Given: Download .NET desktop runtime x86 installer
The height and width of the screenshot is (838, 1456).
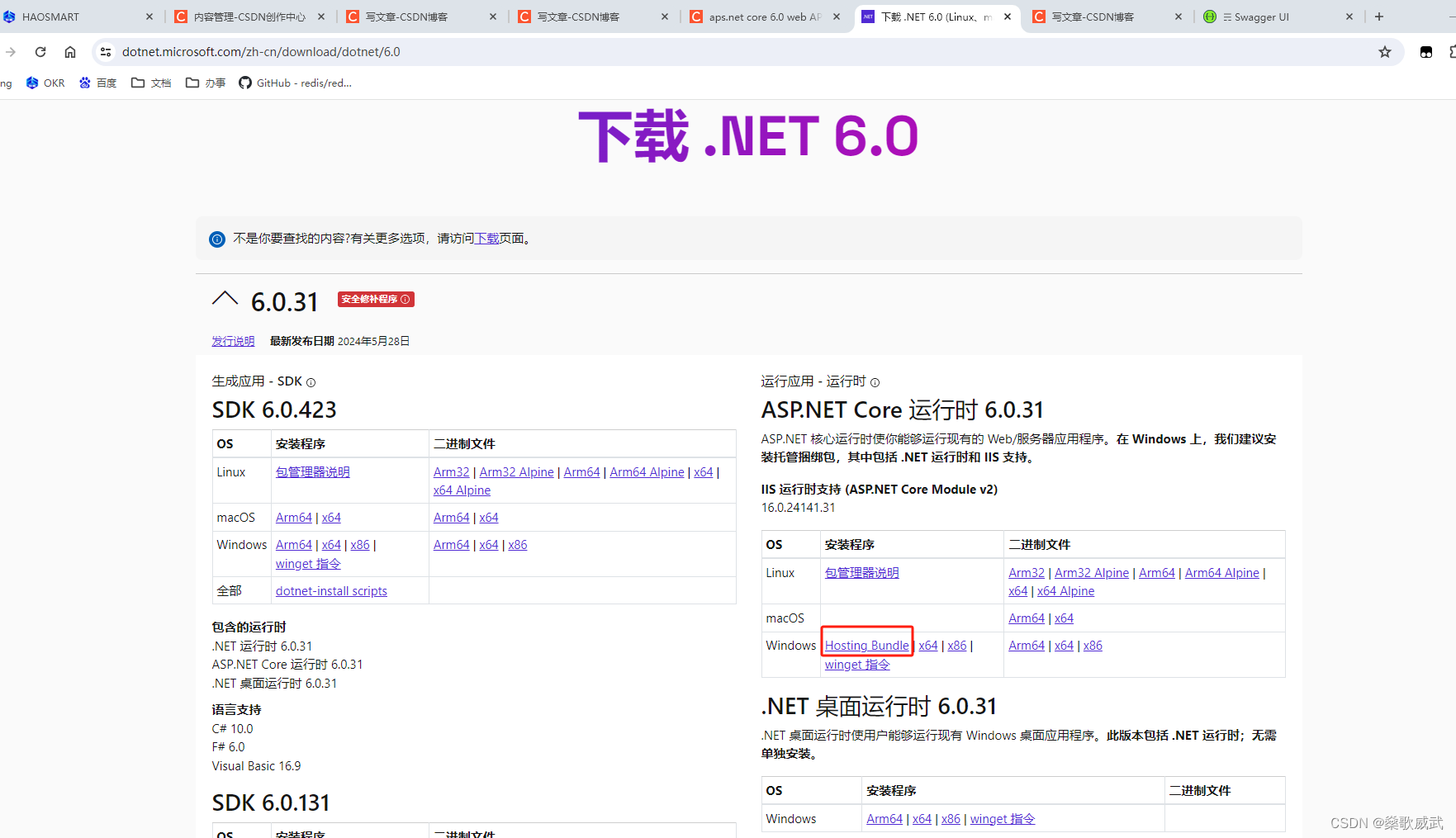Looking at the screenshot, I should point(951,819).
